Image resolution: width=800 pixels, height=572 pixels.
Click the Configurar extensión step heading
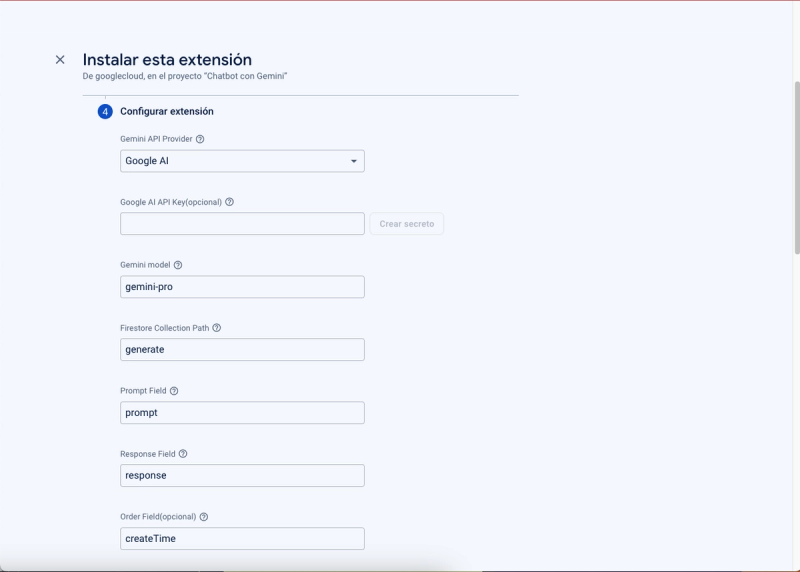(167, 111)
